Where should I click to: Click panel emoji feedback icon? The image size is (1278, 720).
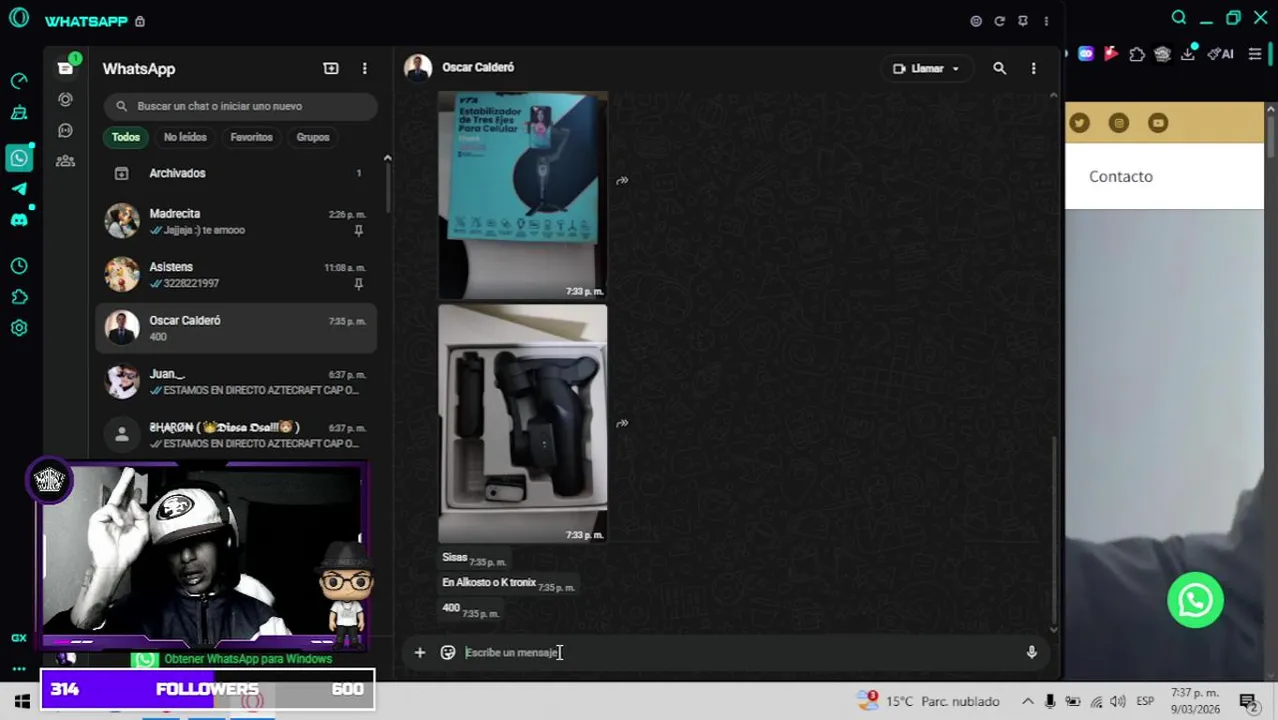pyautogui.click(x=976, y=21)
